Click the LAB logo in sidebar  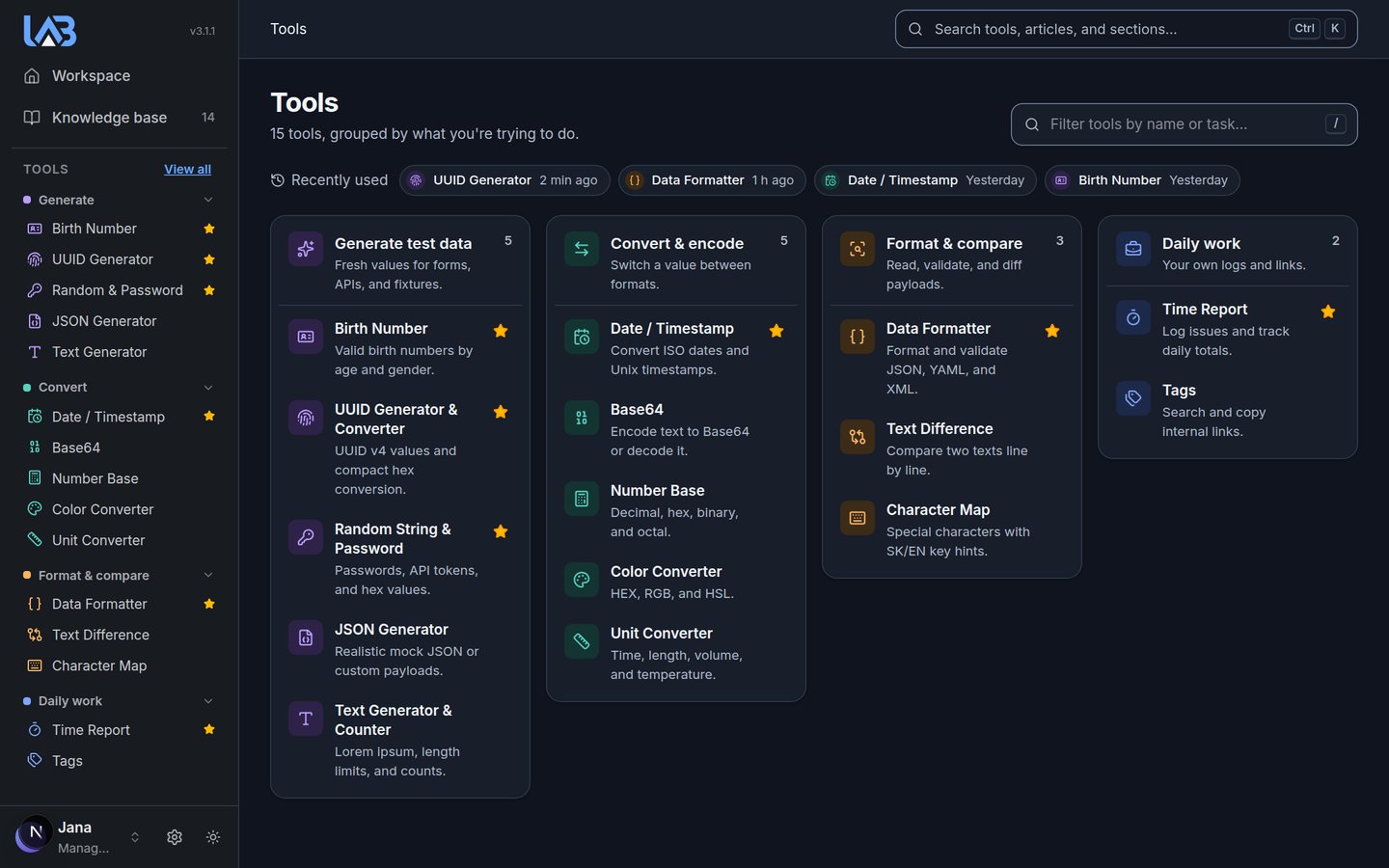pyautogui.click(x=50, y=31)
